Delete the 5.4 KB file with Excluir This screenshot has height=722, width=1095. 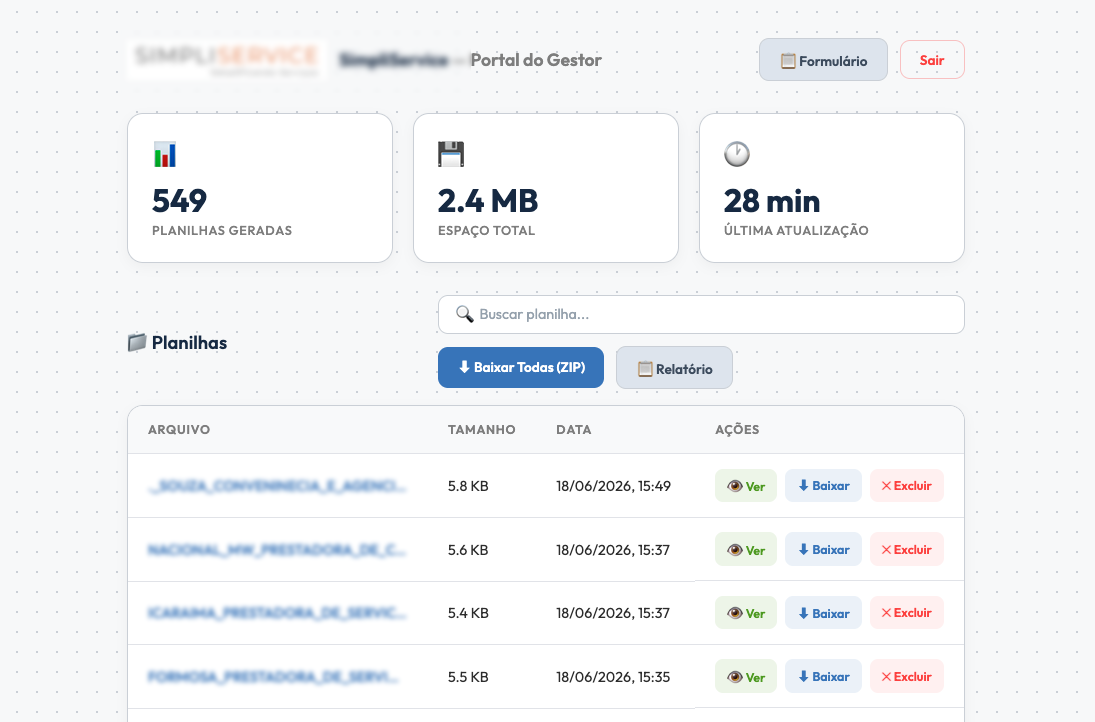(906, 613)
